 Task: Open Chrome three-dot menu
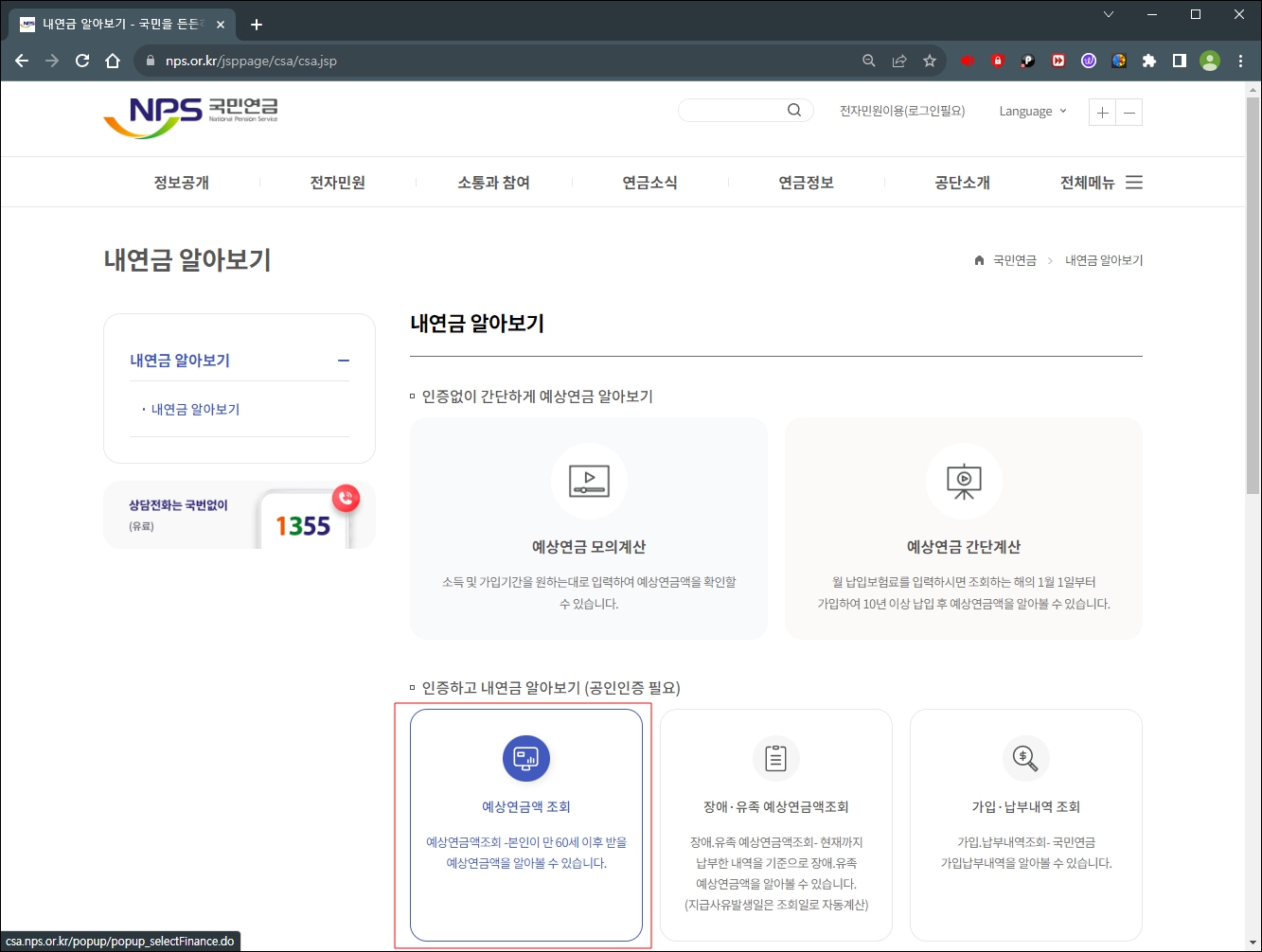1241,61
